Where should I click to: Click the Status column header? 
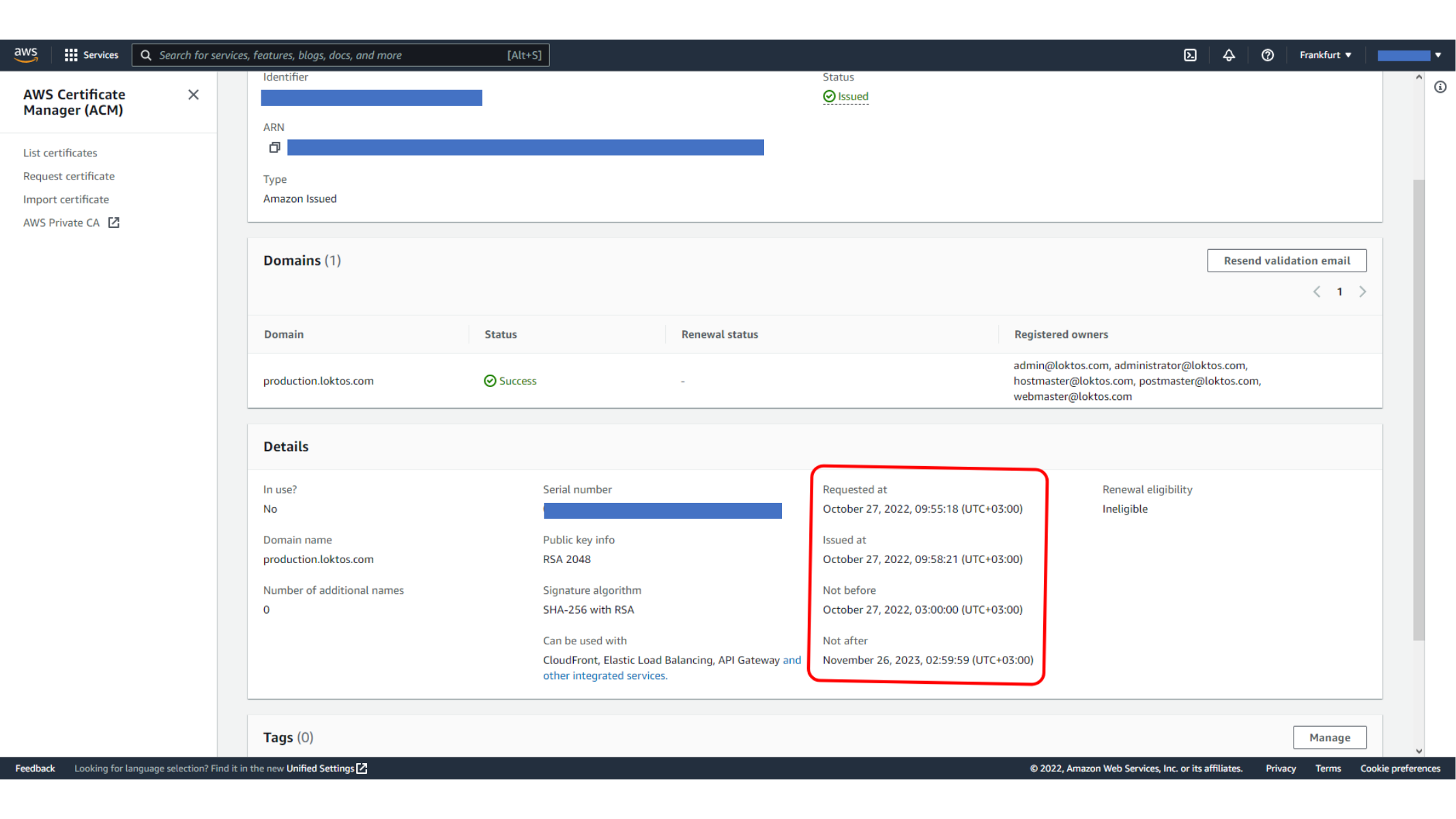[501, 334]
